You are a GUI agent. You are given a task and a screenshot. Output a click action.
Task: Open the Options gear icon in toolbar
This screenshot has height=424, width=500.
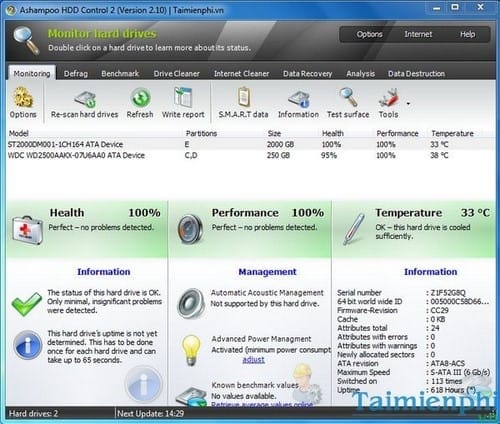(23, 97)
